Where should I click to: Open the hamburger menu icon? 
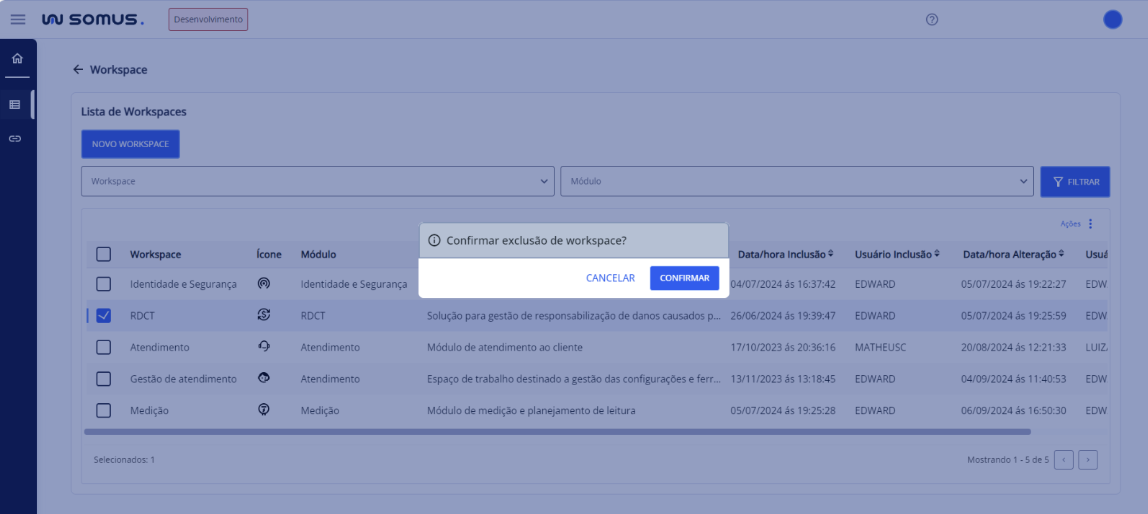pos(18,20)
